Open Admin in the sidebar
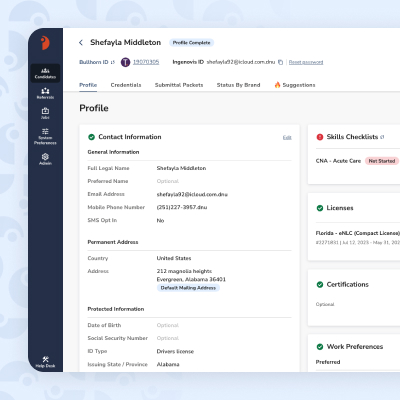The width and height of the screenshot is (400, 400). point(45,159)
